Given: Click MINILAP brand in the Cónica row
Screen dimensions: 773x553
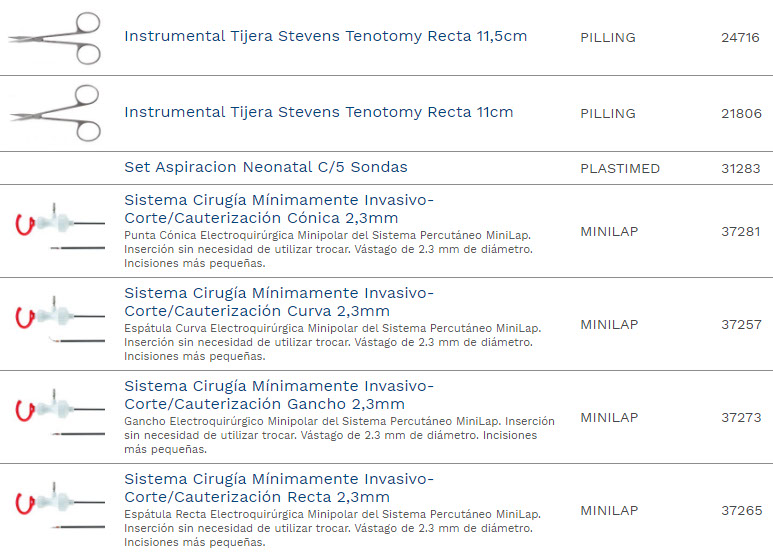Looking at the screenshot, I should (x=609, y=231).
